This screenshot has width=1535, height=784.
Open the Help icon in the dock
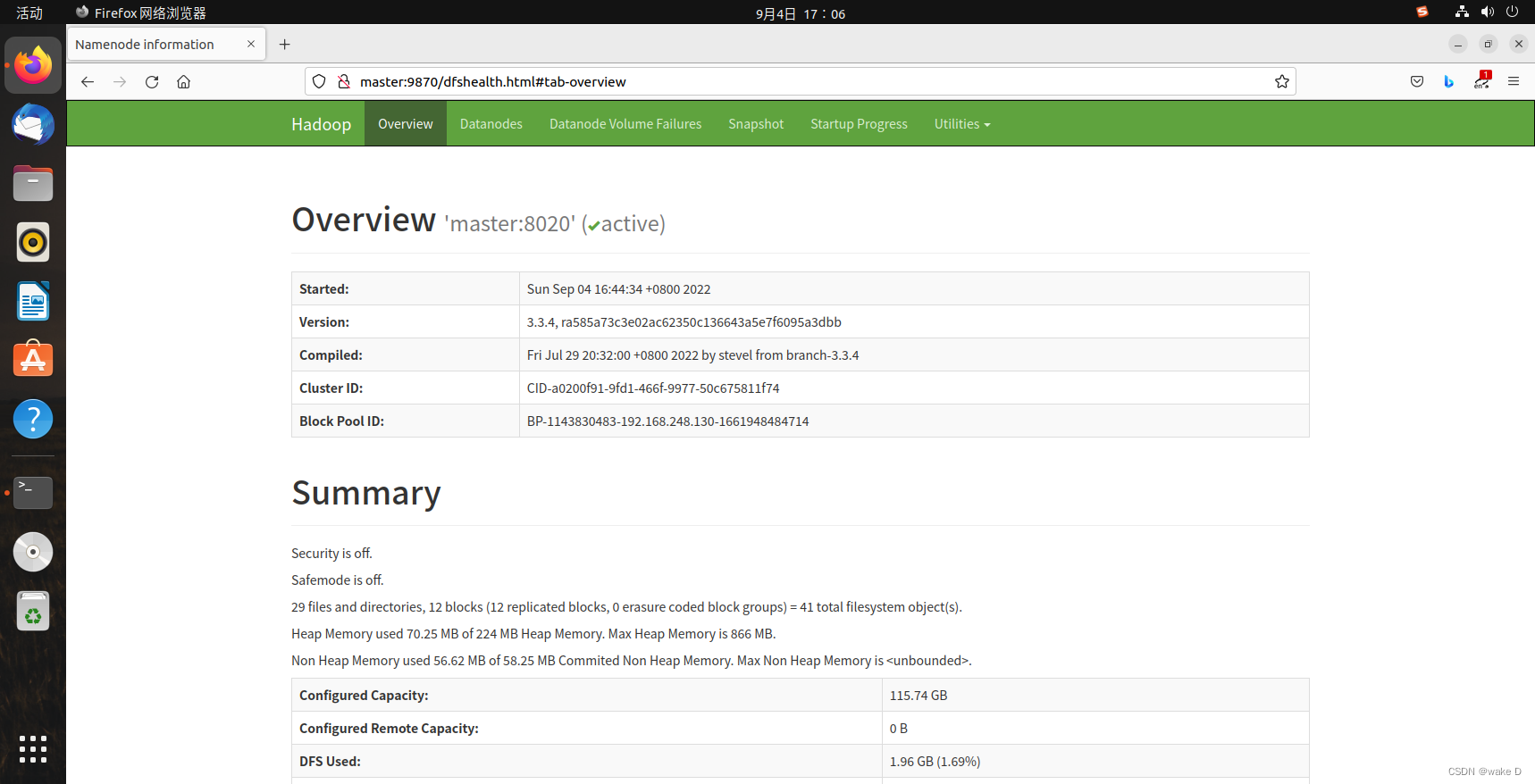[x=33, y=419]
